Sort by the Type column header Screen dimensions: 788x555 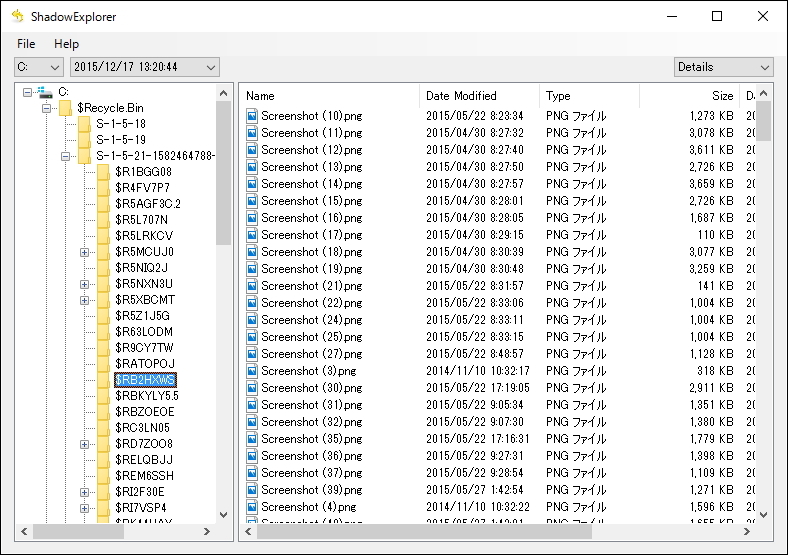589,96
